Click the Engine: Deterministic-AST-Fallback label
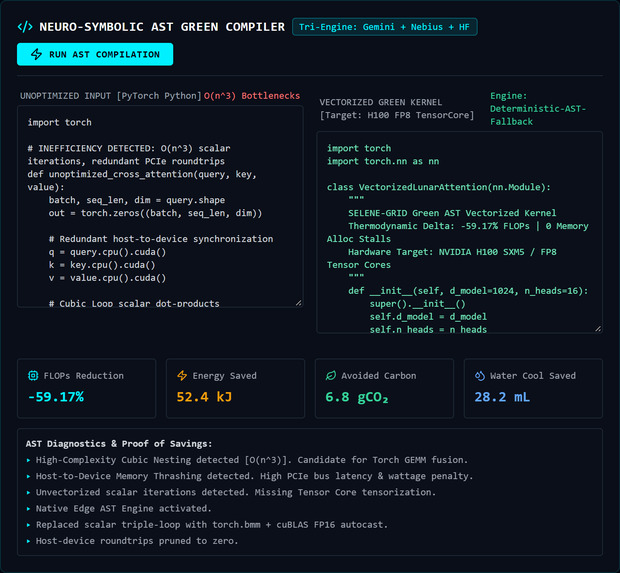Screen dimensions: 620x573 coord(538,108)
